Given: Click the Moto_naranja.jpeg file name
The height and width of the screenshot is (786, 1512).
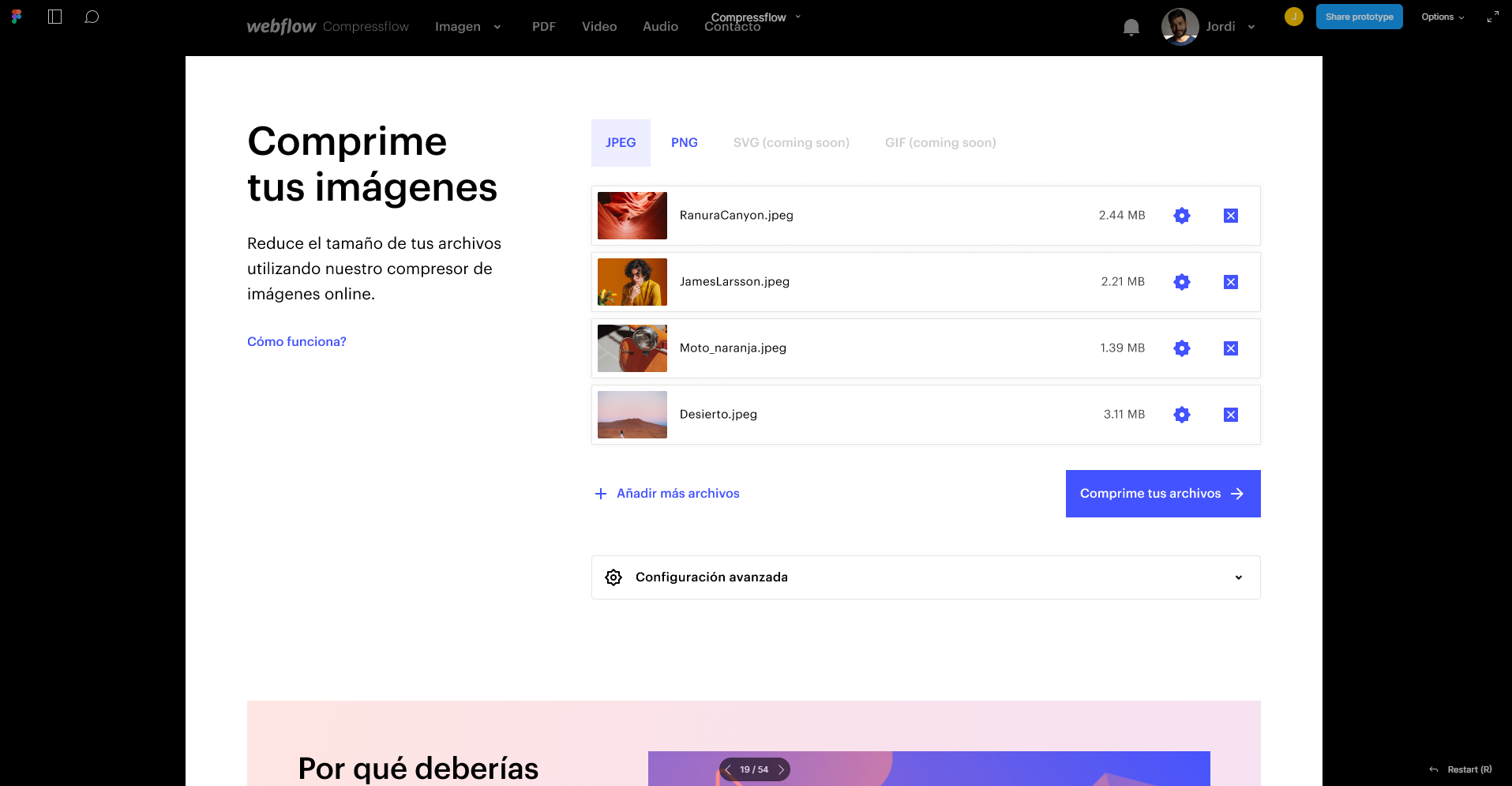Looking at the screenshot, I should 733,348.
